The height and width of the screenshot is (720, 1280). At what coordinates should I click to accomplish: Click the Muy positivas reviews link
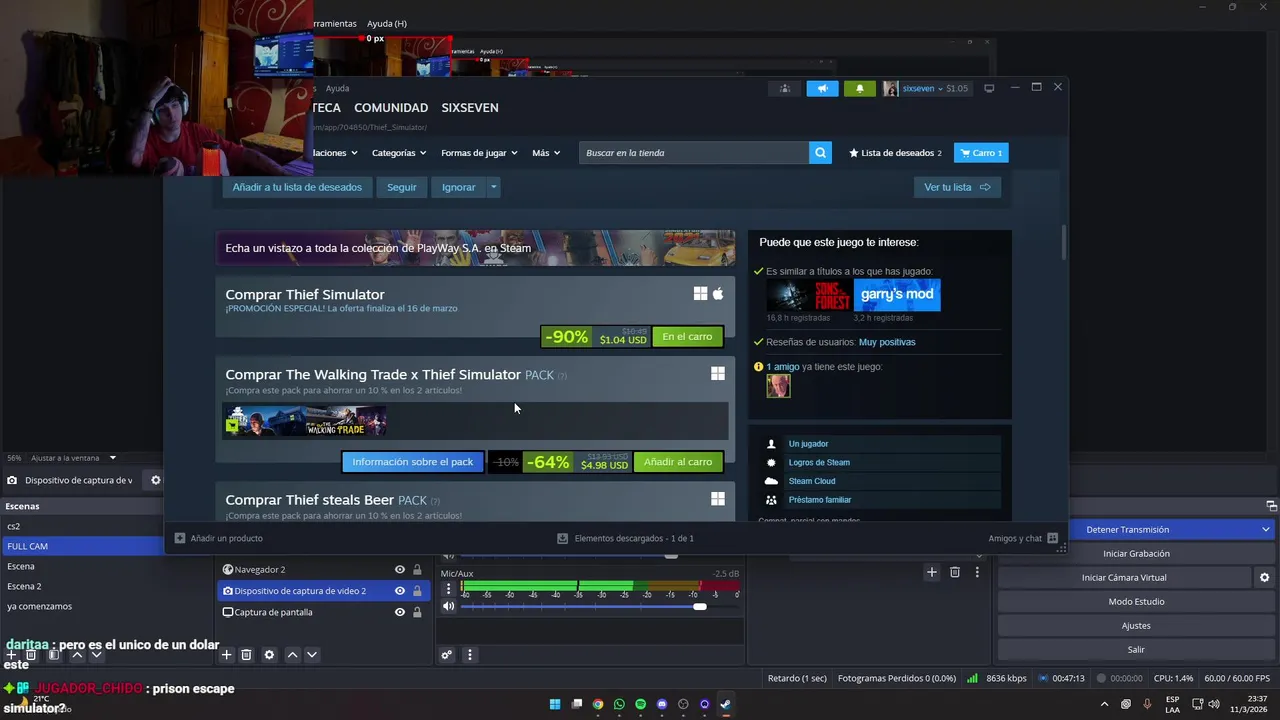(x=887, y=342)
